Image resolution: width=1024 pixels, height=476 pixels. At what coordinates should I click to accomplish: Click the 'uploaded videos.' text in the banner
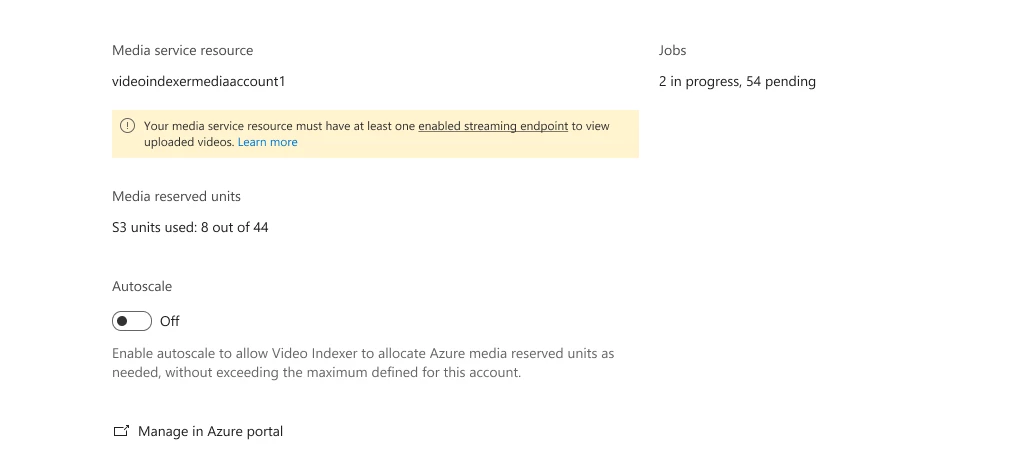pos(189,142)
